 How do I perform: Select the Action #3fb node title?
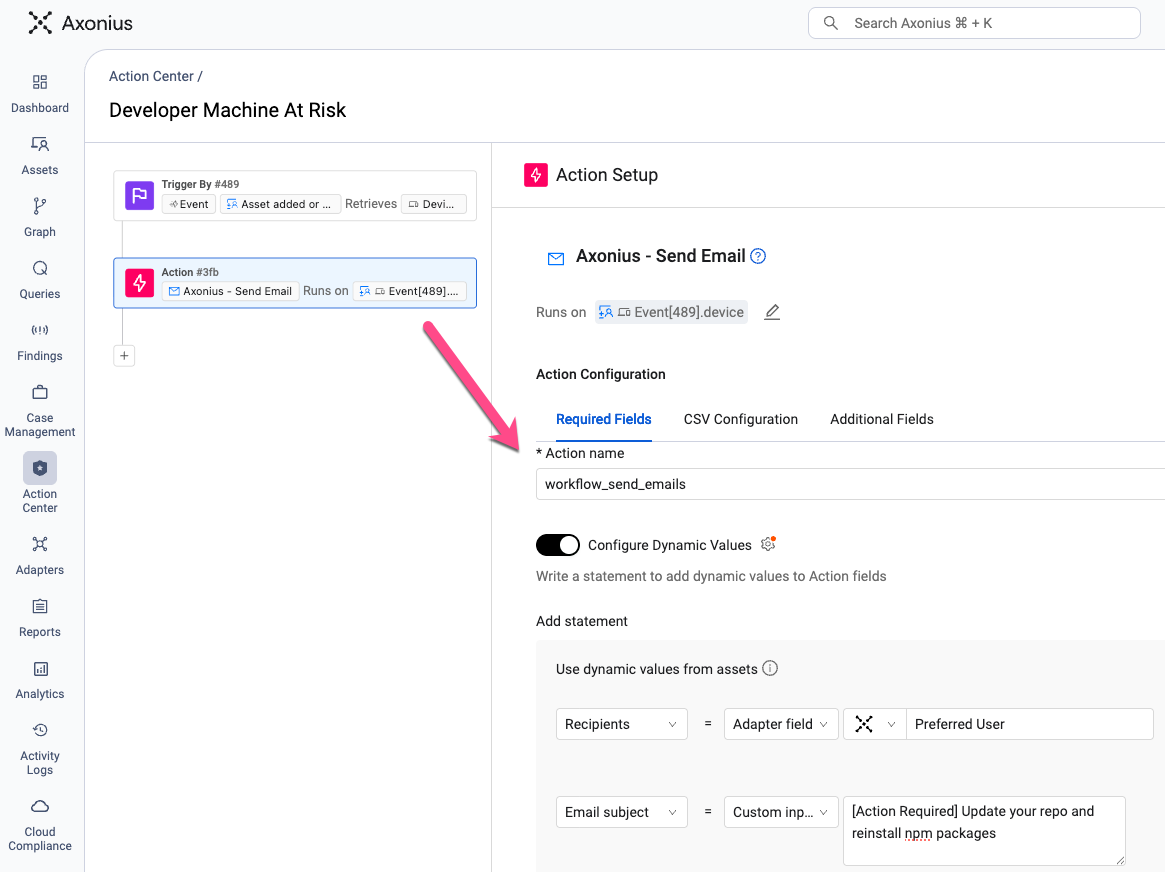tap(189, 272)
